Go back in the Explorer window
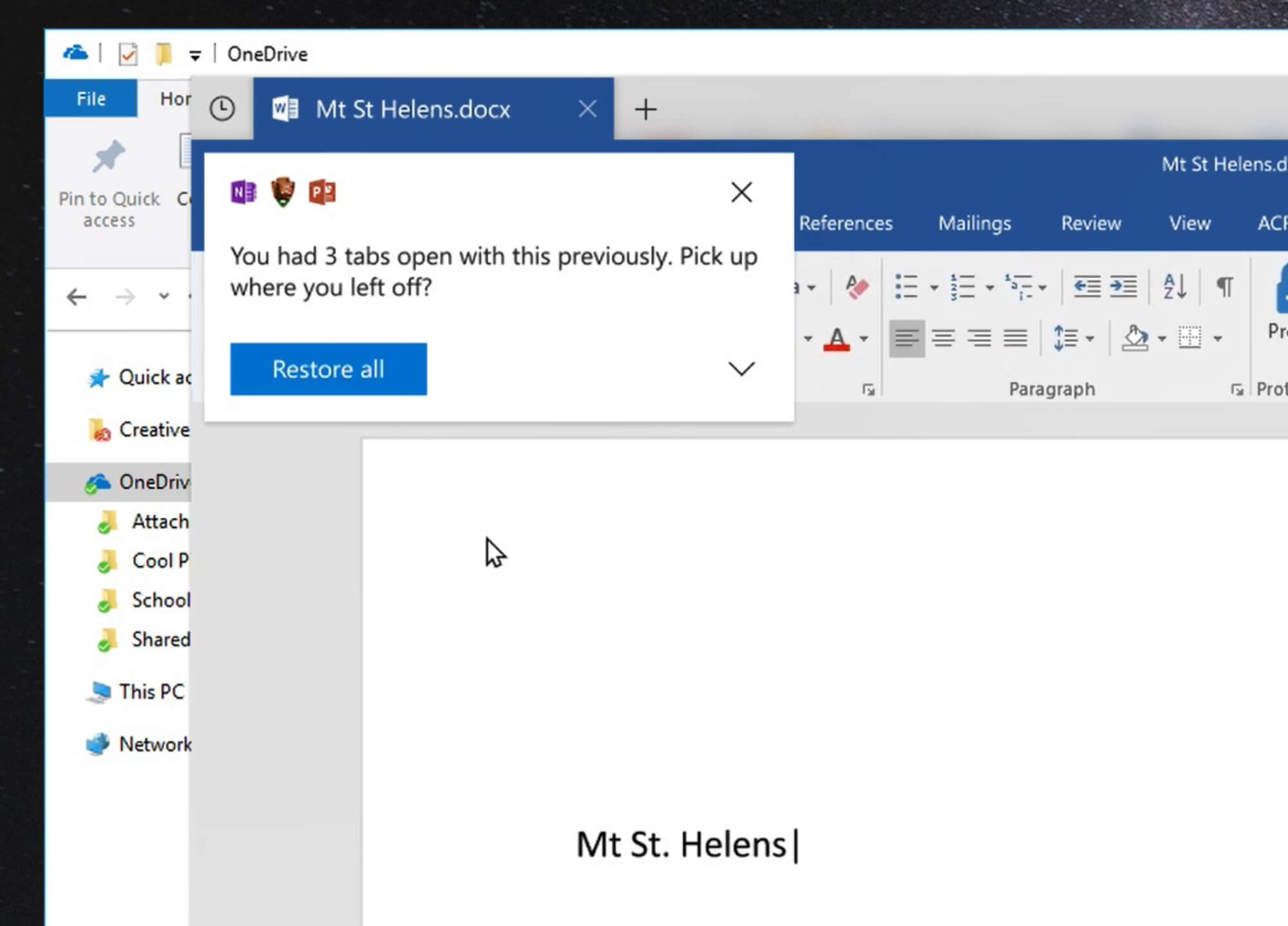The width and height of the screenshot is (1288, 926). (77, 297)
